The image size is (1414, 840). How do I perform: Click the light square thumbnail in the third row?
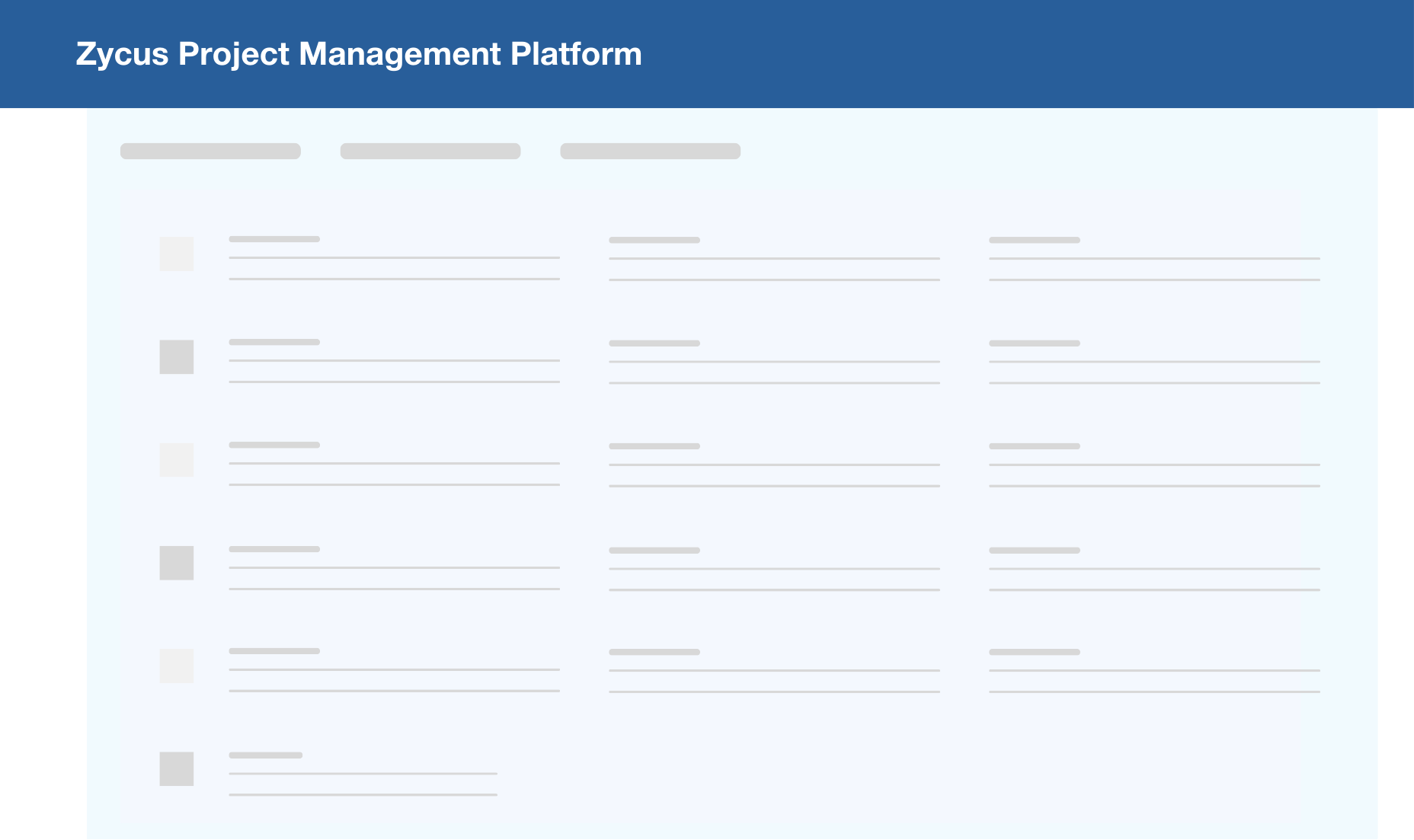click(176, 460)
